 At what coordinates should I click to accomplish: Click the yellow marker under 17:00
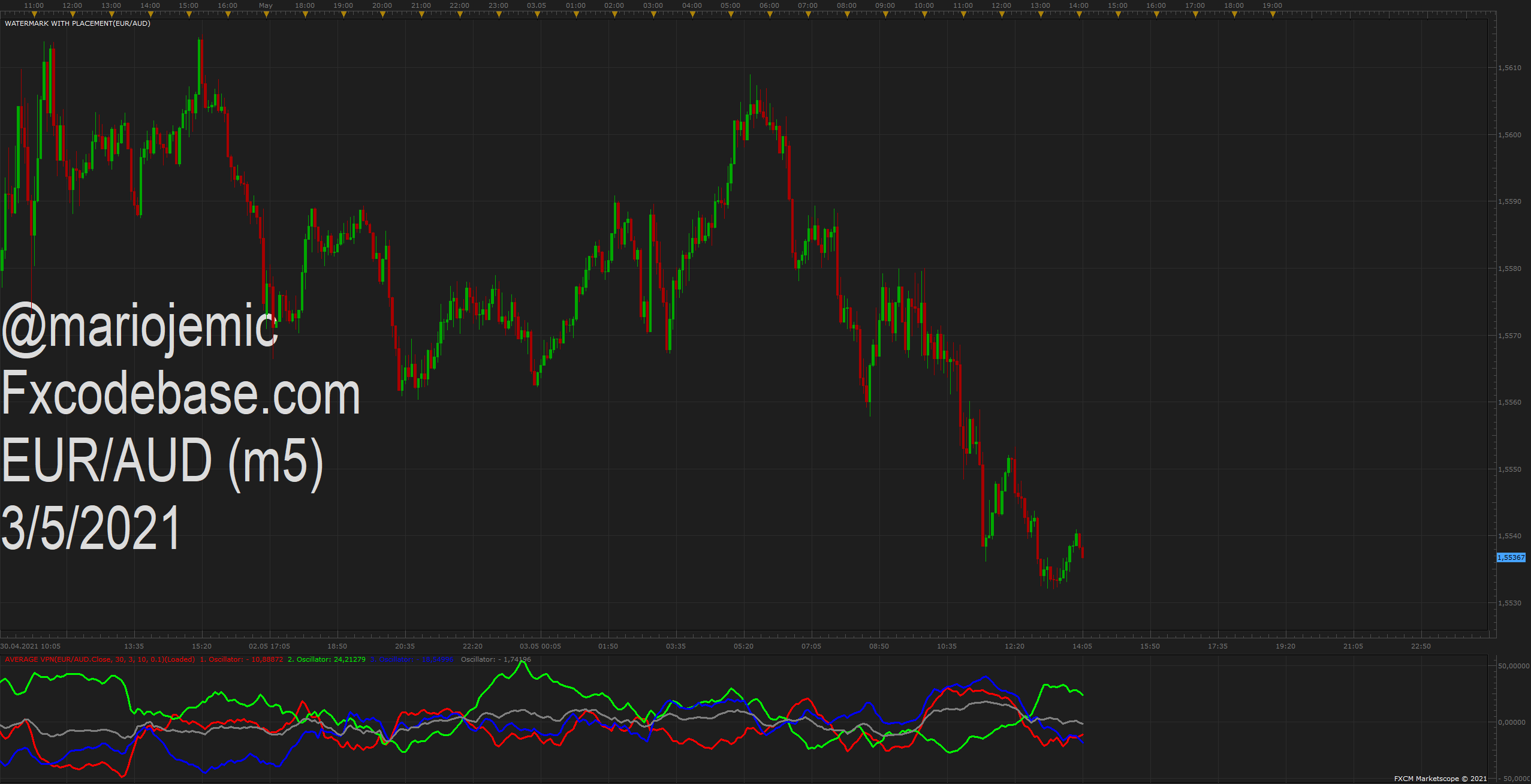click(x=1195, y=14)
